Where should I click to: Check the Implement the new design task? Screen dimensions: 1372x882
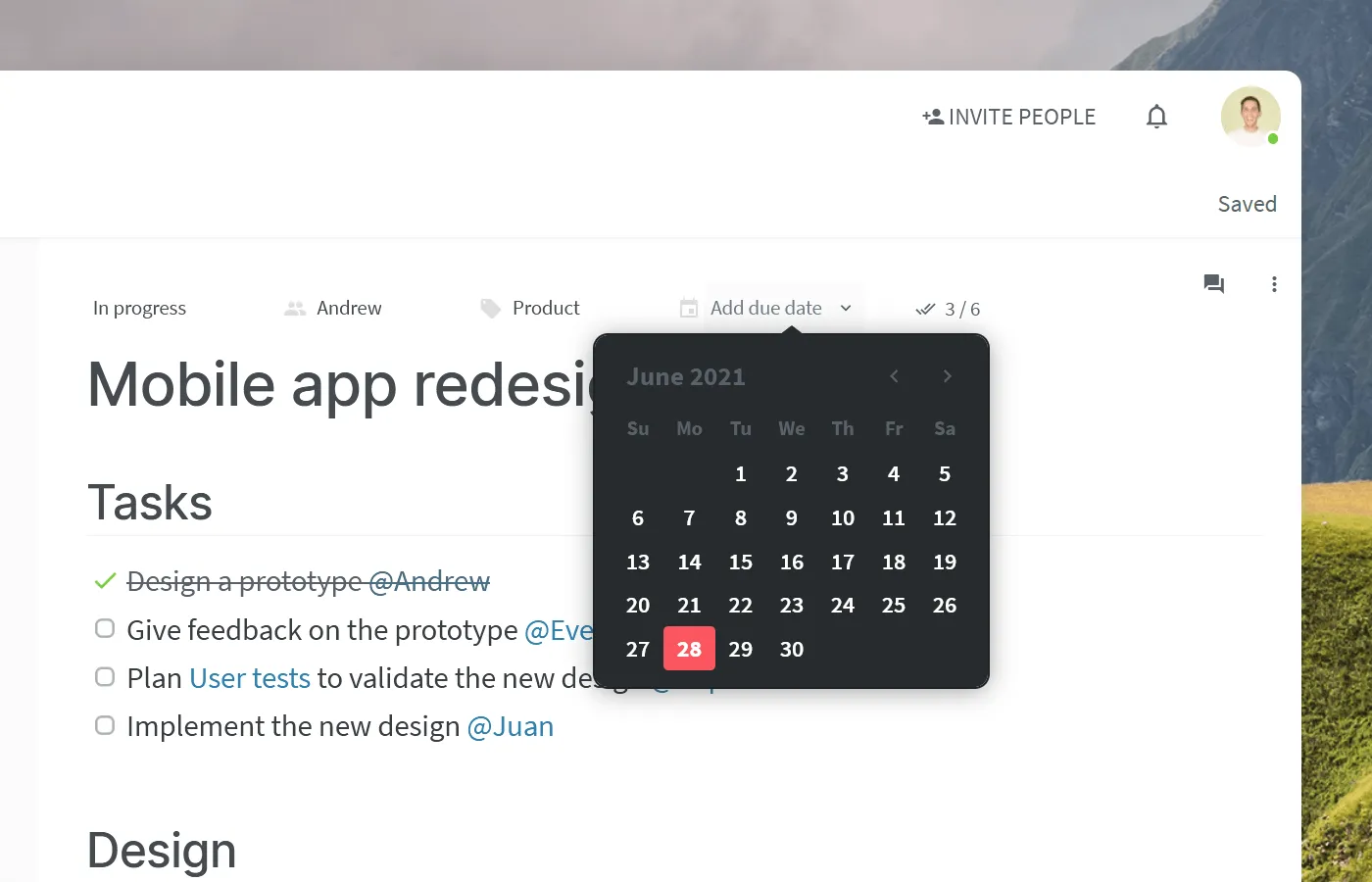click(x=105, y=725)
